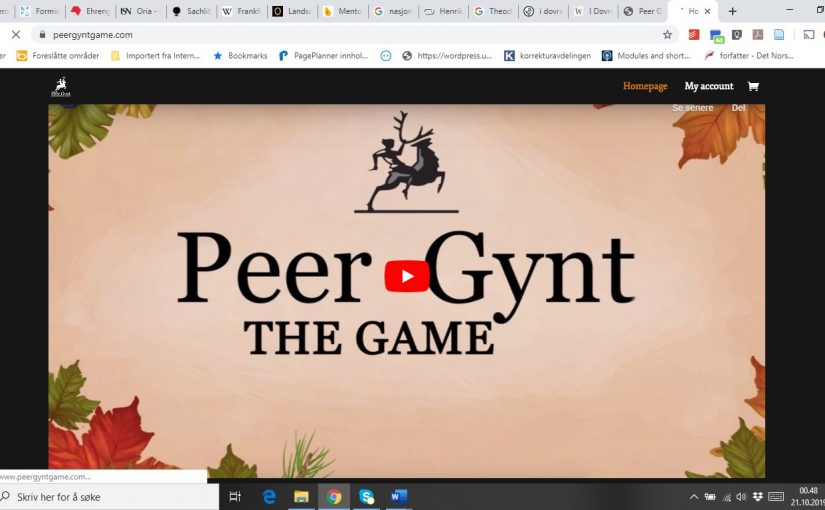Switch to the Ehreng tab

click(x=90, y=11)
